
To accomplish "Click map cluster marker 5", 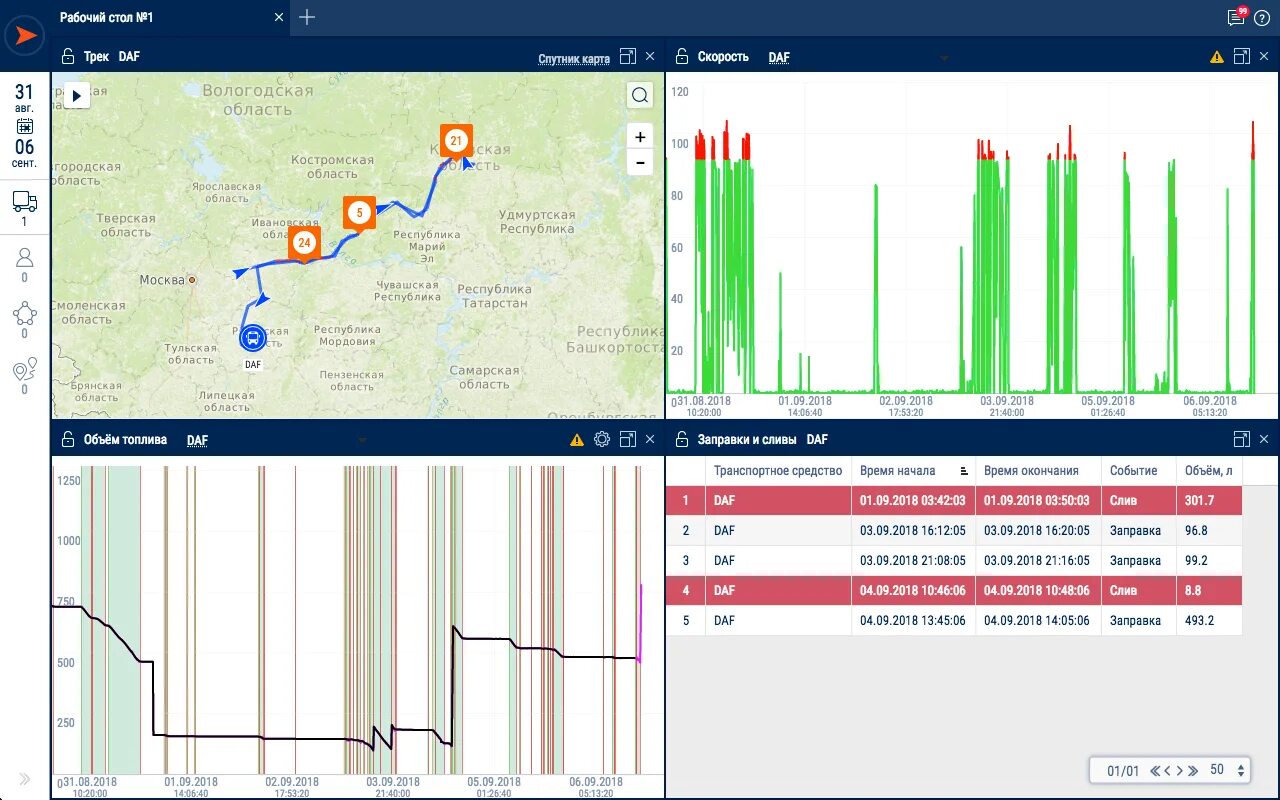I will point(359,213).
